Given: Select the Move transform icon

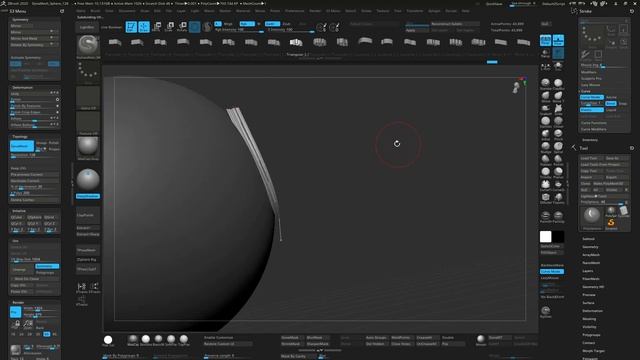Looking at the screenshot, I should point(157,27).
